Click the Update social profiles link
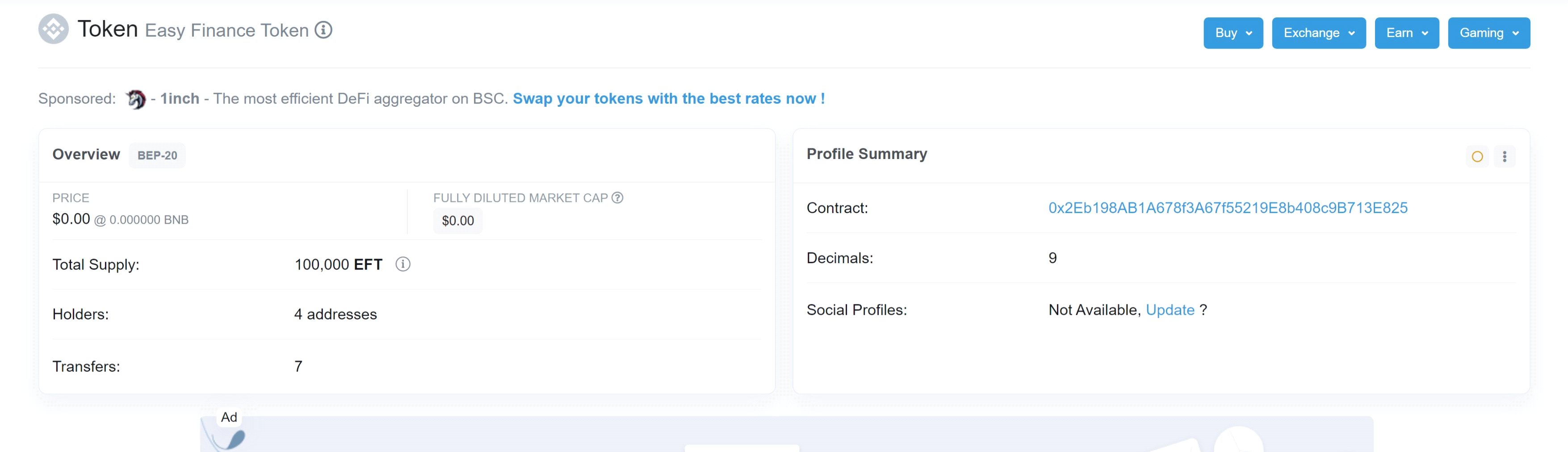This screenshot has width=1568, height=452. click(1170, 310)
